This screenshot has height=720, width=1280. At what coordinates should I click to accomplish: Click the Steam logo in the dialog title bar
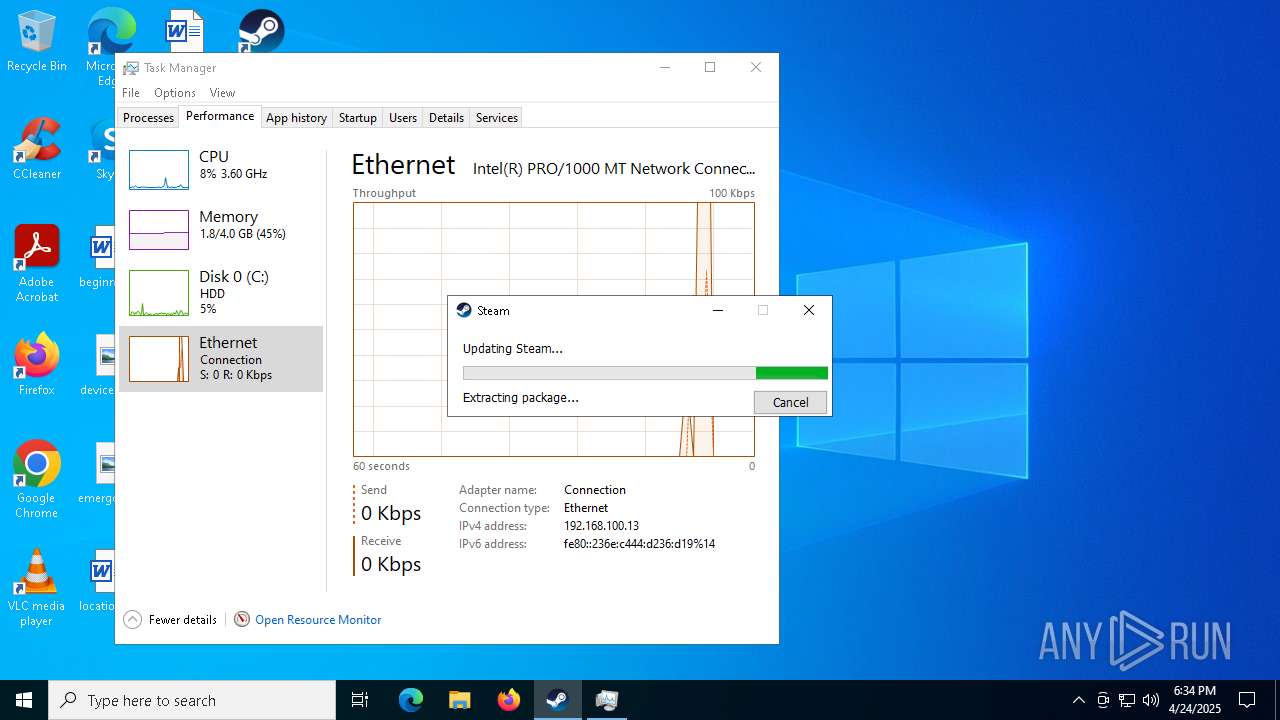pos(464,311)
